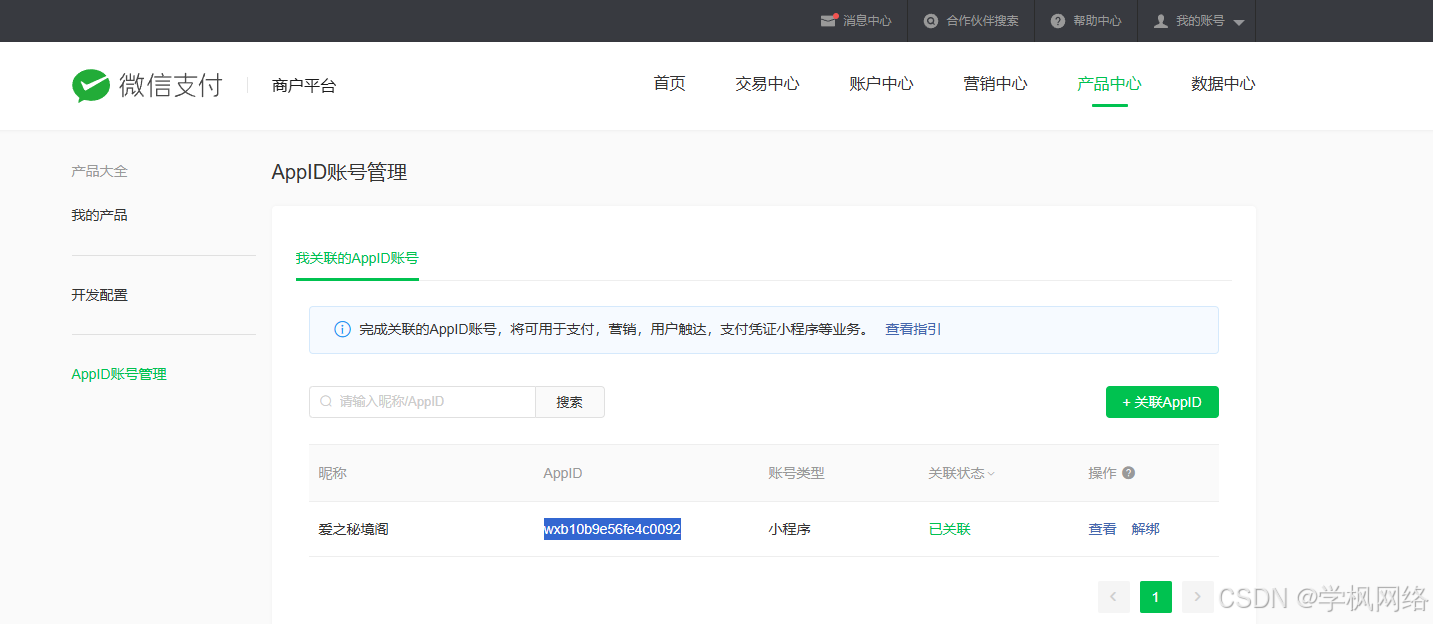Open the 账户中心 navigation tab

pyautogui.click(x=881, y=84)
